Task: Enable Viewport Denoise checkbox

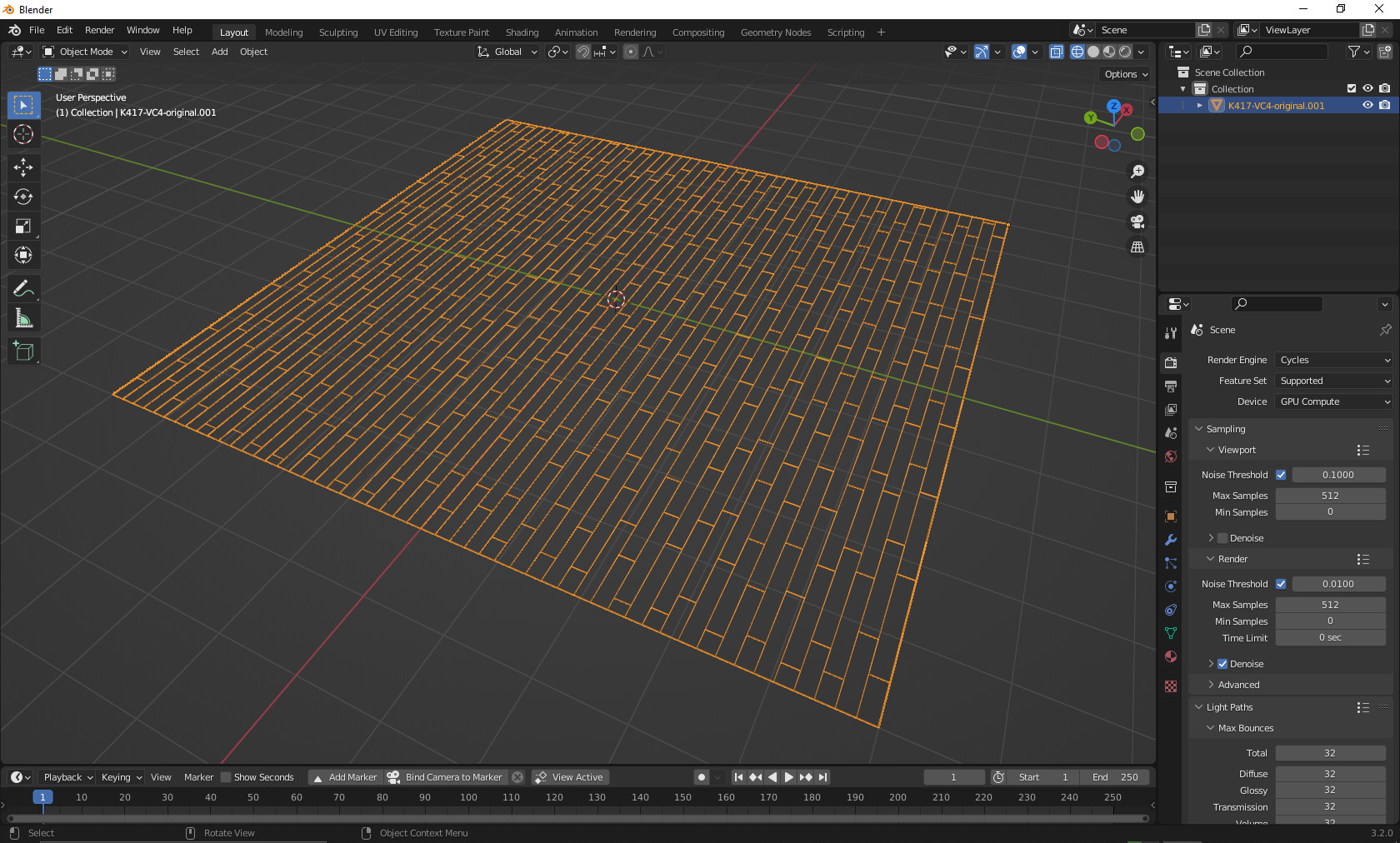Action: pos(1222,538)
